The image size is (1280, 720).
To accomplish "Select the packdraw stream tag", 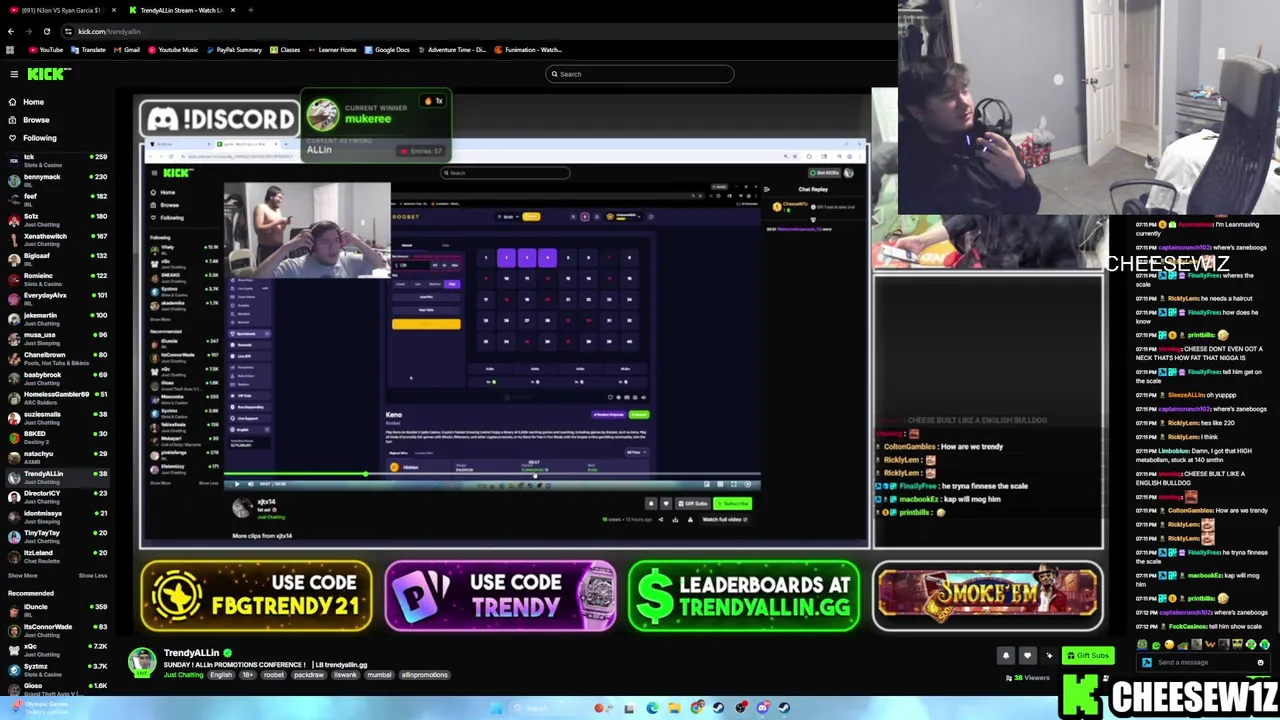I will [x=309, y=675].
